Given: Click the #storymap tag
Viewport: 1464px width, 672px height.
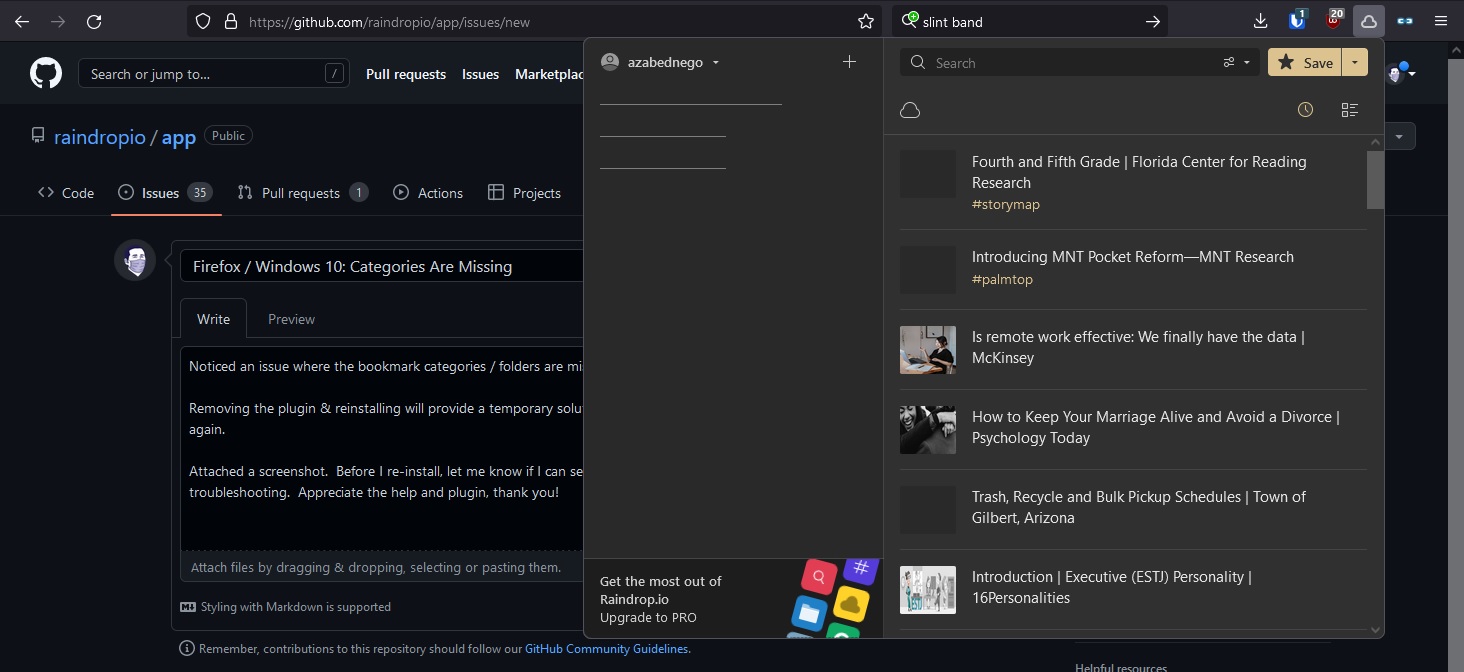Looking at the screenshot, I should click(x=1006, y=204).
